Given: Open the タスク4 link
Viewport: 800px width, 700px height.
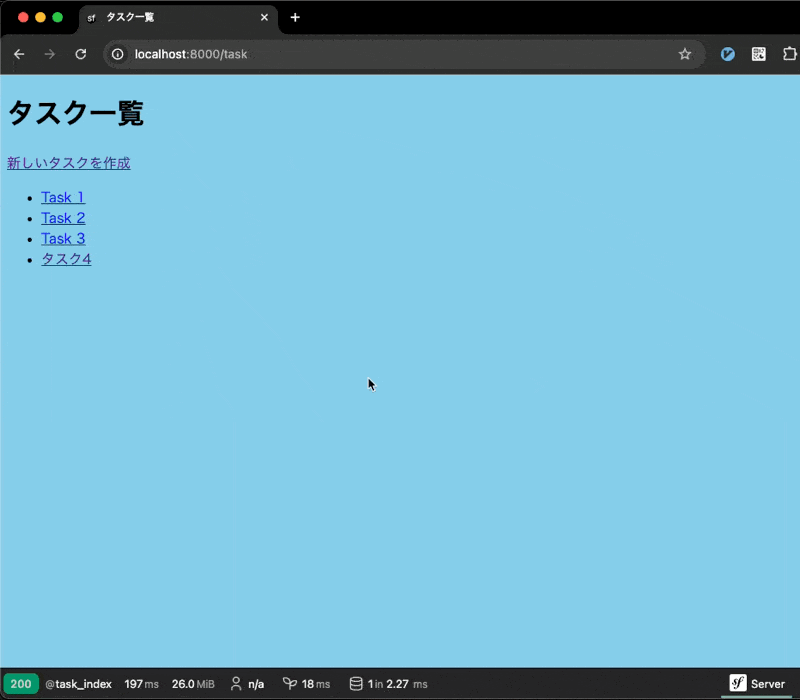Looking at the screenshot, I should (65, 258).
